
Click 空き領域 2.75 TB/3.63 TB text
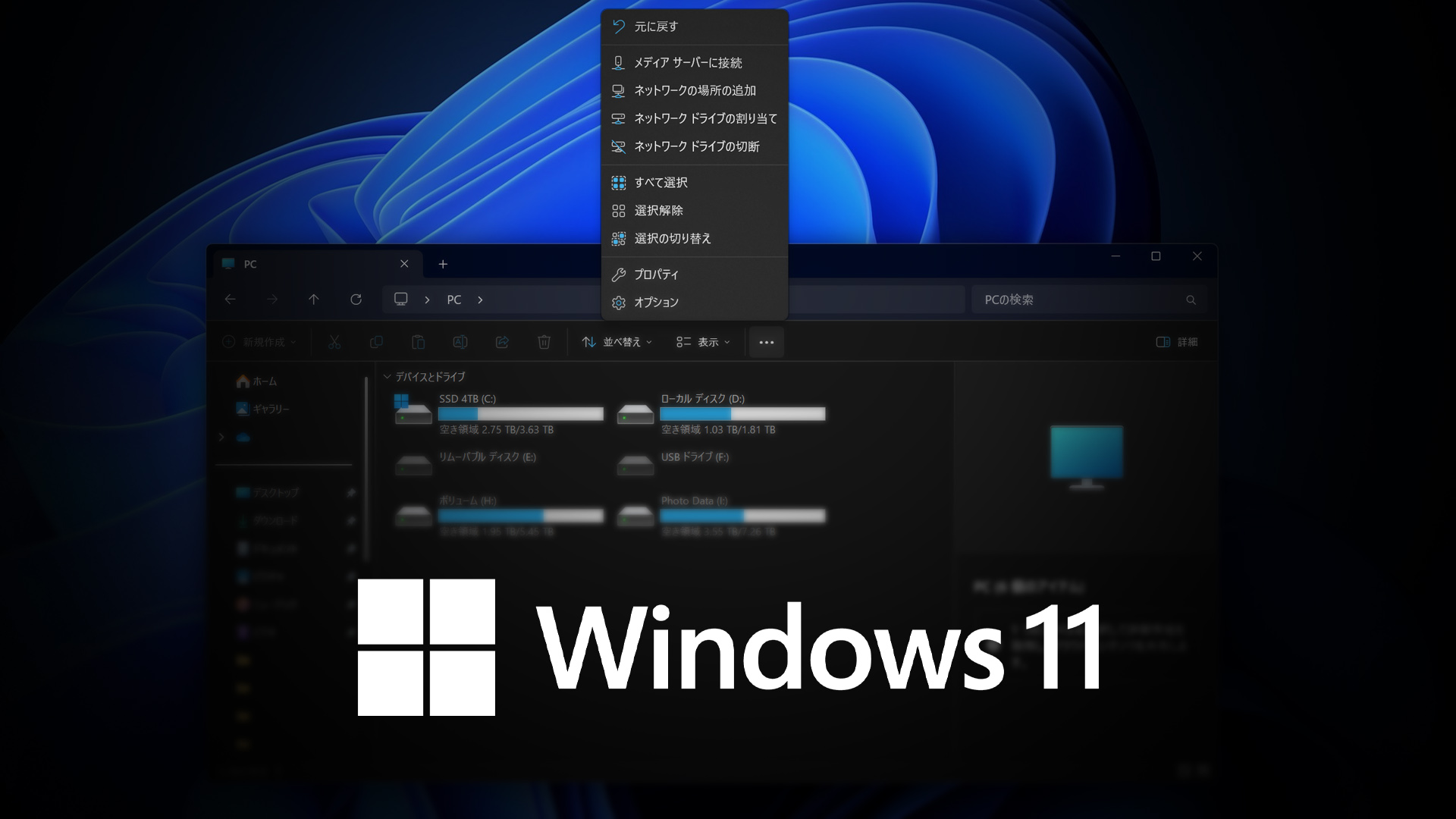[x=497, y=430]
